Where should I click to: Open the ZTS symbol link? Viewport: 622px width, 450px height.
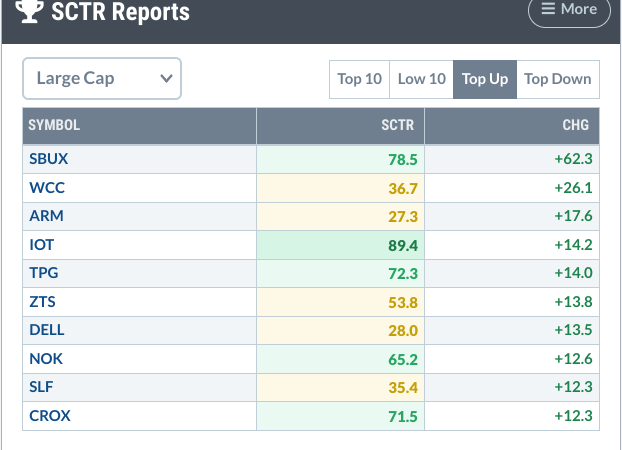[x=42, y=302]
